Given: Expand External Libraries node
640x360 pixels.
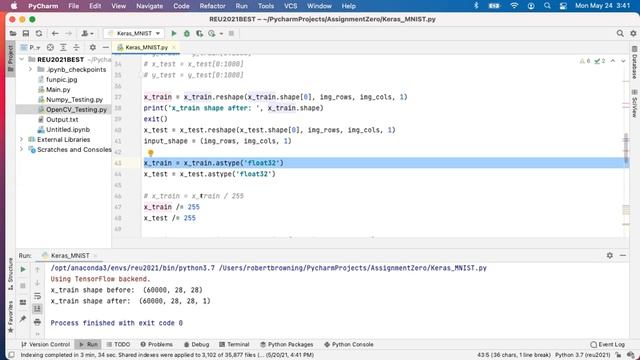Looking at the screenshot, I should 22,140.
